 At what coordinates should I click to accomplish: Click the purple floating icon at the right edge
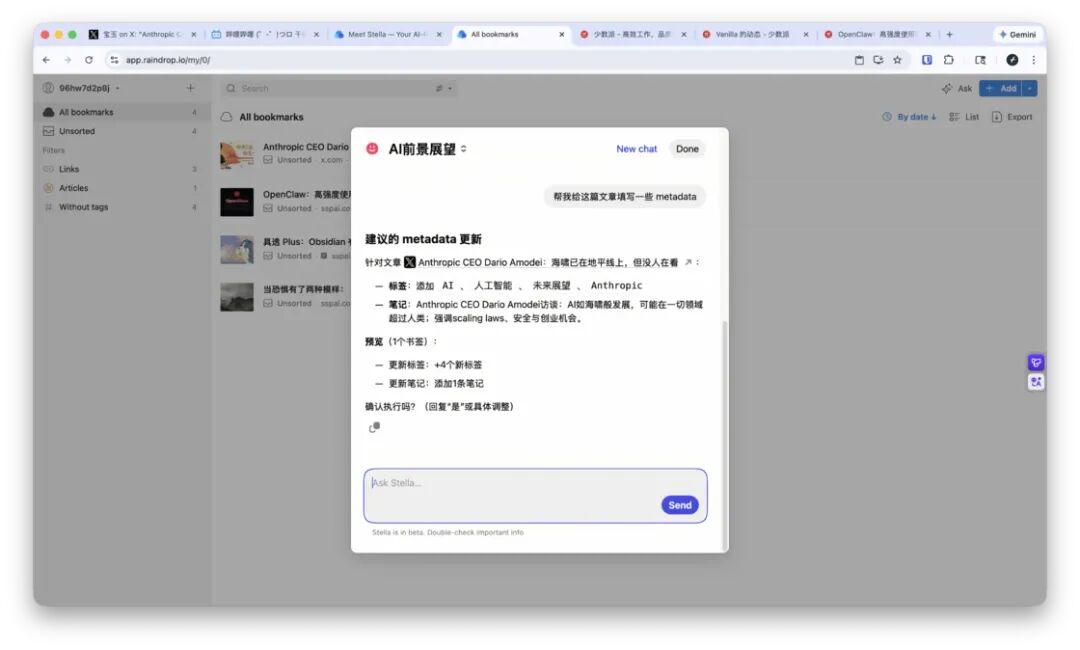(1036, 362)
